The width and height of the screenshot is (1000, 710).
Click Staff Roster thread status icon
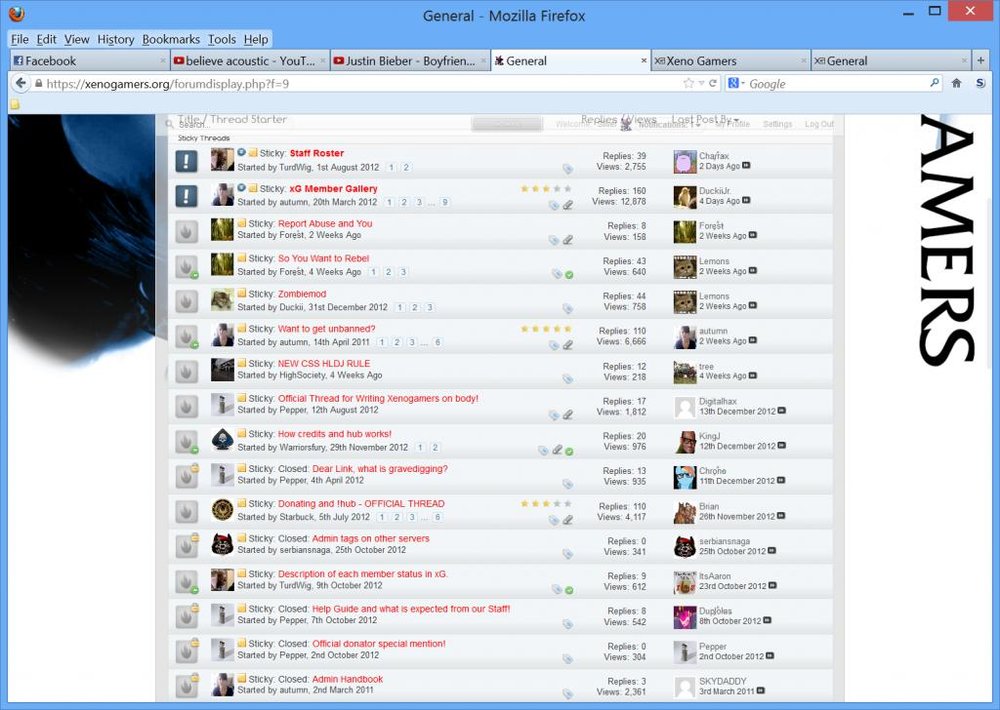pyautogui.click(x=186, y=161)
